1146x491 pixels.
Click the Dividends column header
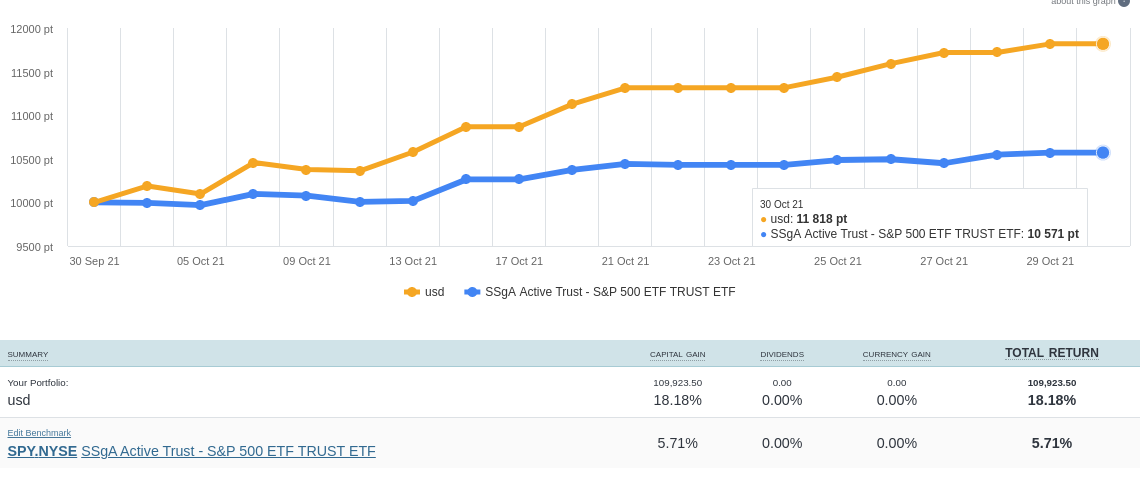782,354
